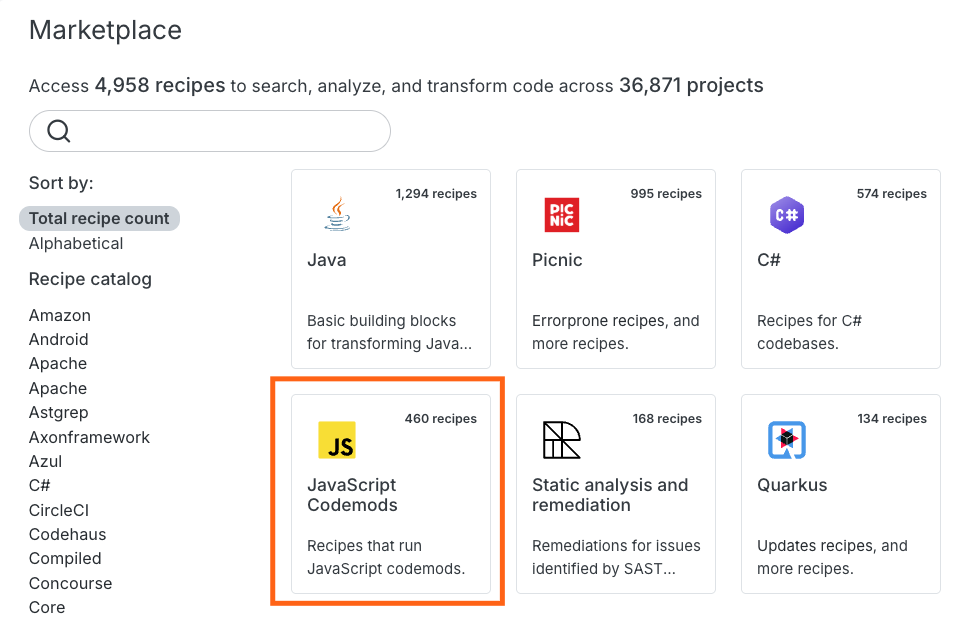Screen dimensions: 963x617
Task: Open the JavaScript Codemods card title
Action: (x=352, y=495)
